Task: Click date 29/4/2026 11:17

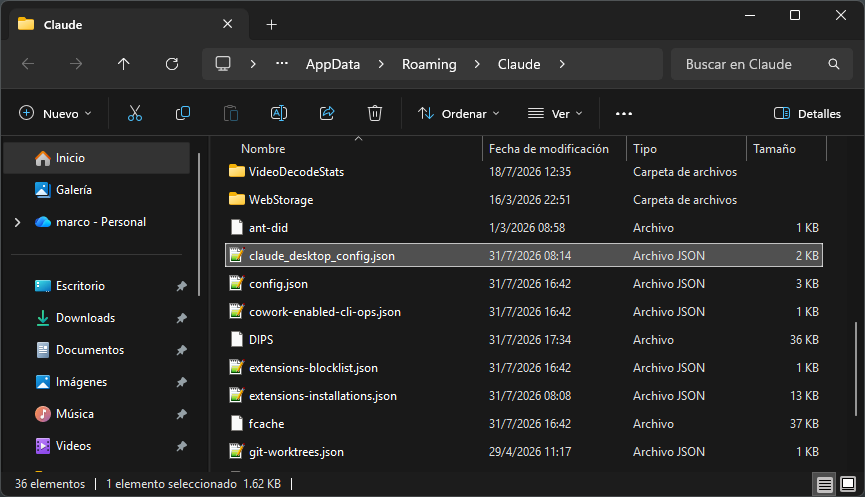Action: 530,452
